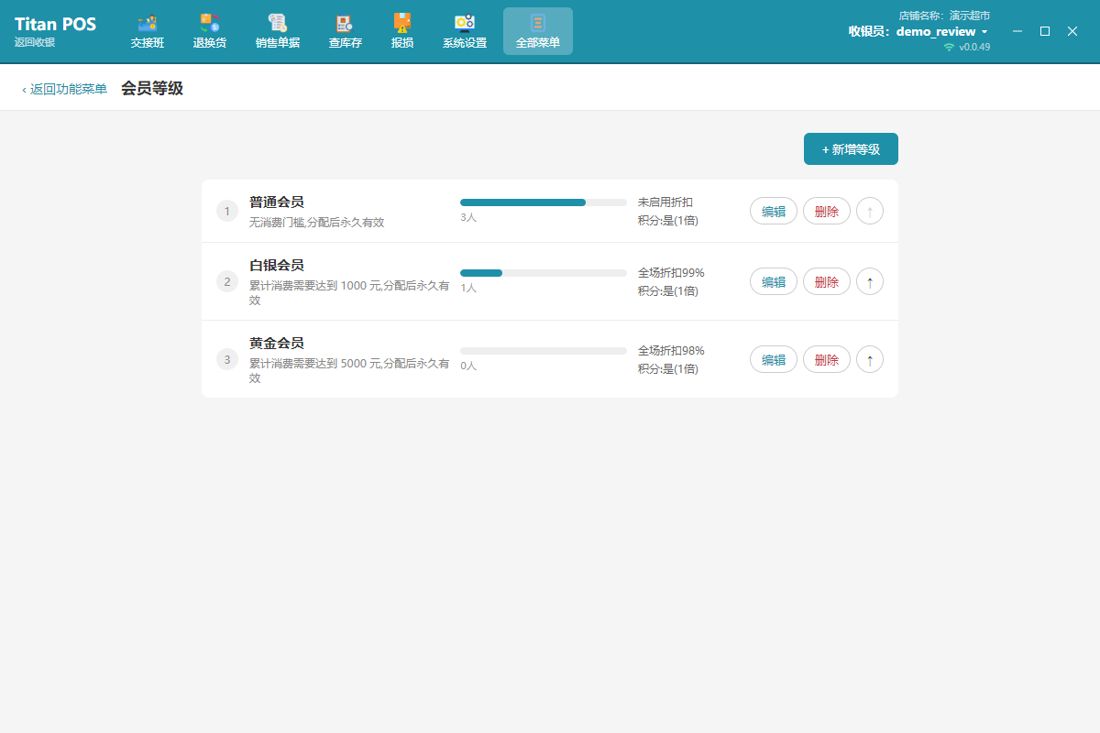
Task: Click the Titan POS logo
Action: click(55, 24)
